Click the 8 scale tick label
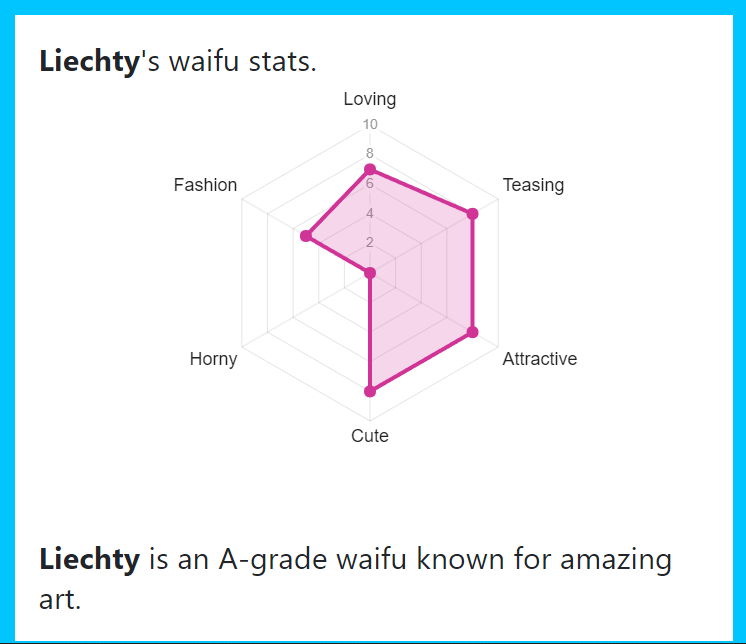 pos(370,153)
